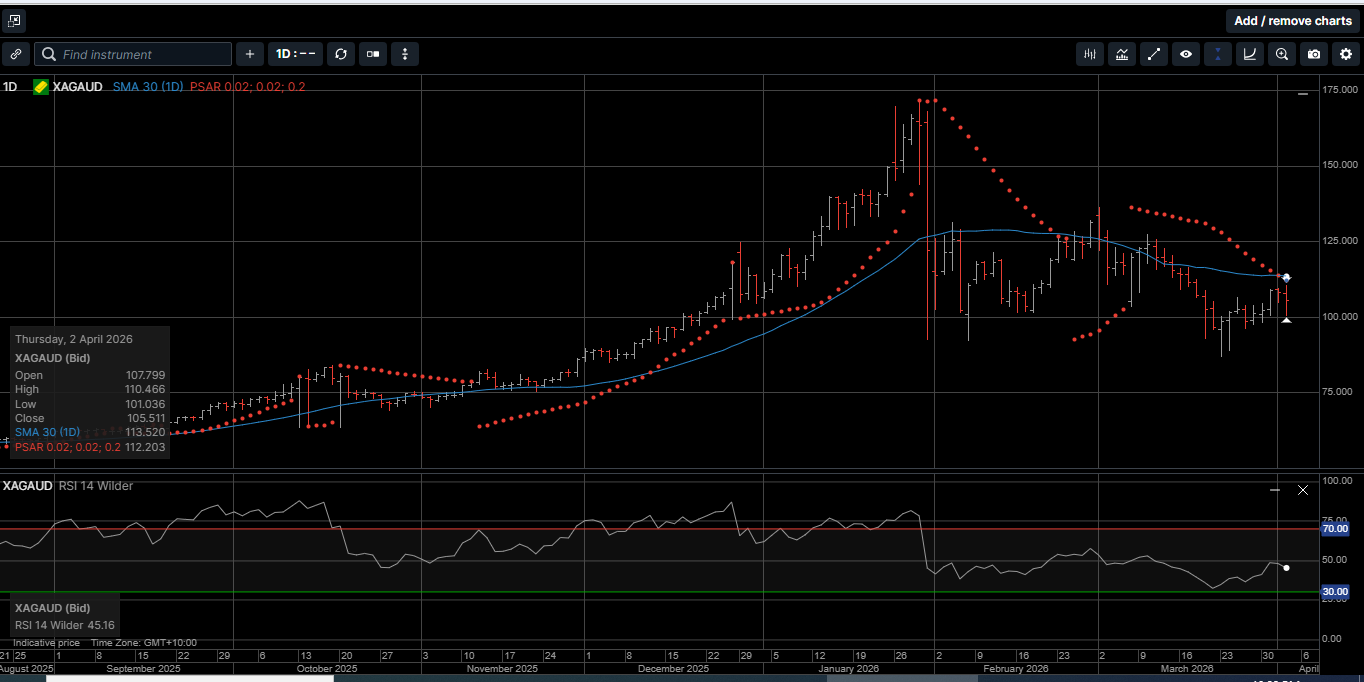The width and height of the screenshot is (1364, 682).
Task: Select the trend line drawing tool
Action: coord(1154,54)
